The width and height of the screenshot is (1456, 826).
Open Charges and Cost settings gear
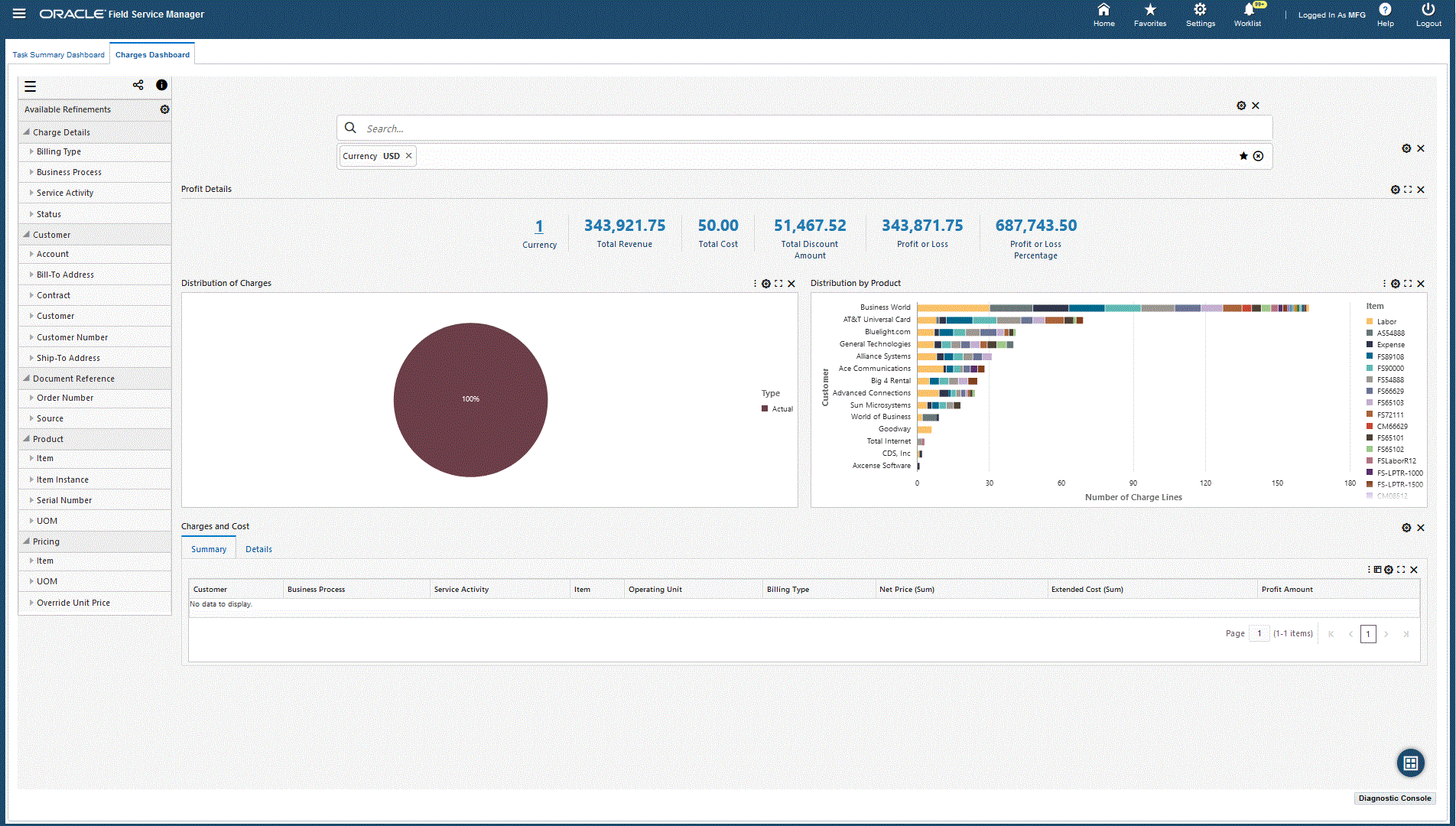coord(1406,528)
